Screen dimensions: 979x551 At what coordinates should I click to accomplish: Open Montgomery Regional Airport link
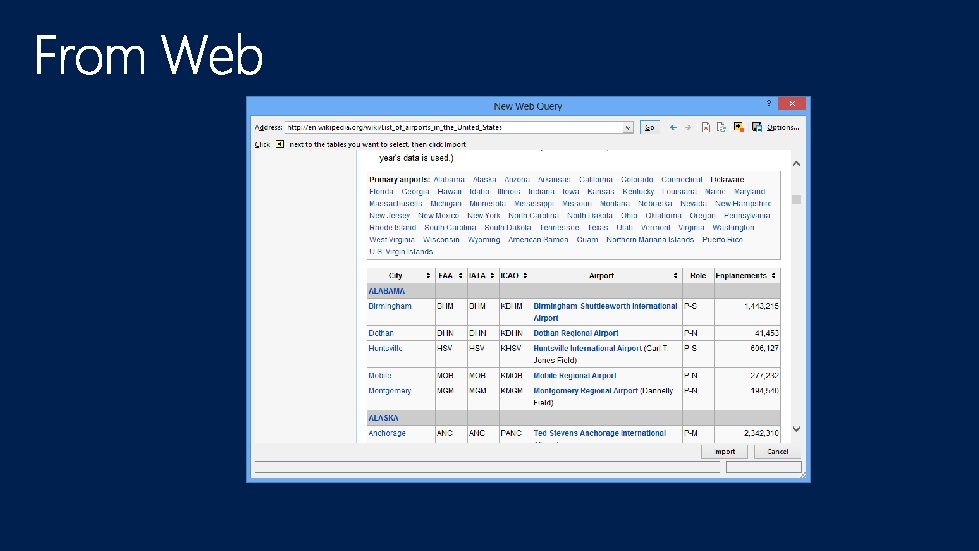[x=585, y=391]
